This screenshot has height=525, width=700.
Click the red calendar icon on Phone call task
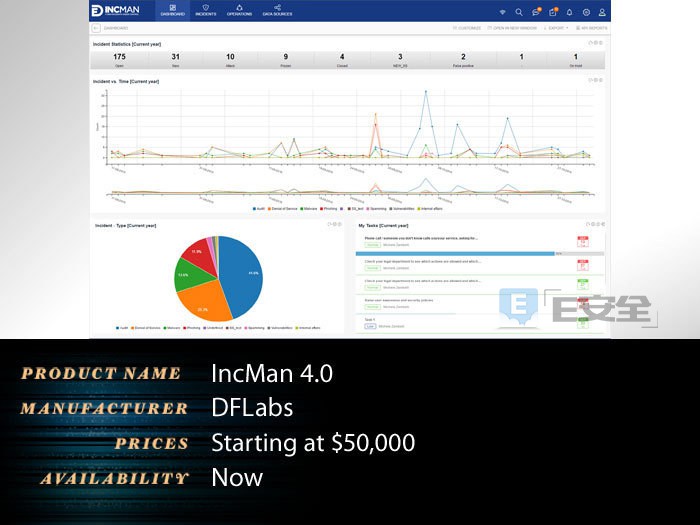click(583, 242)
